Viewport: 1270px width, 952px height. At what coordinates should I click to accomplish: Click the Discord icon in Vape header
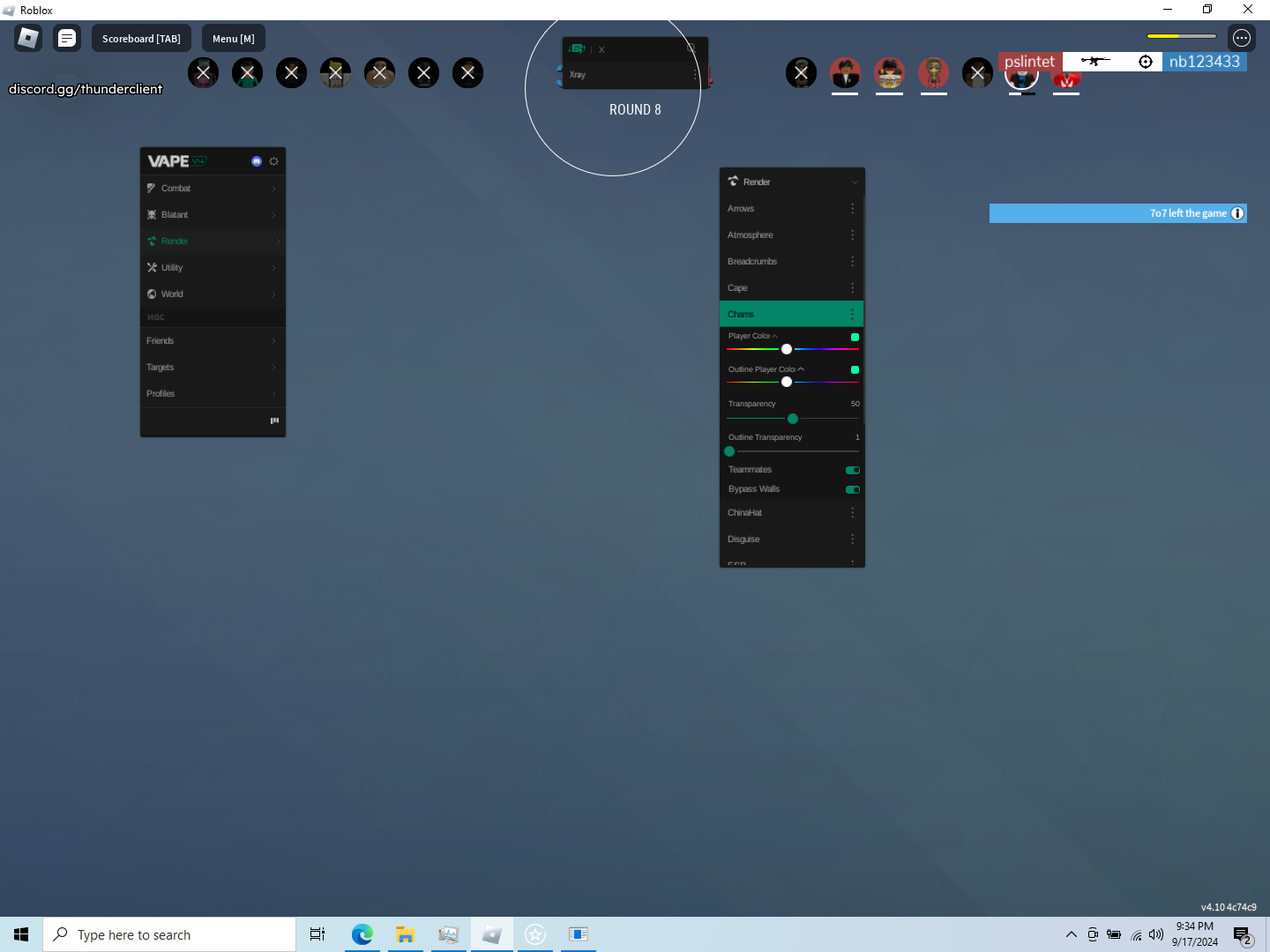(257, 161)
